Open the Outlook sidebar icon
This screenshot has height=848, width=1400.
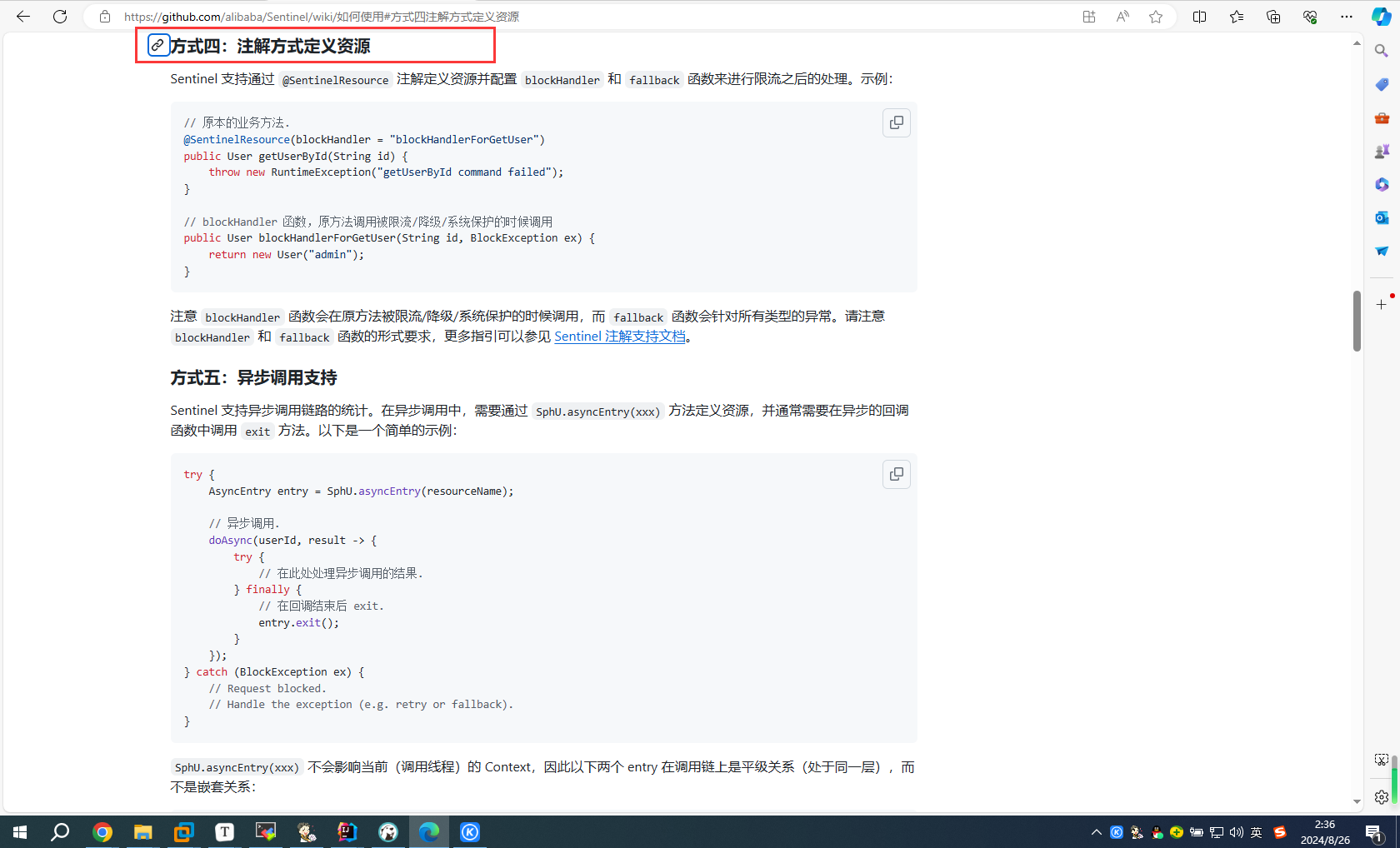click(1382, 217)
